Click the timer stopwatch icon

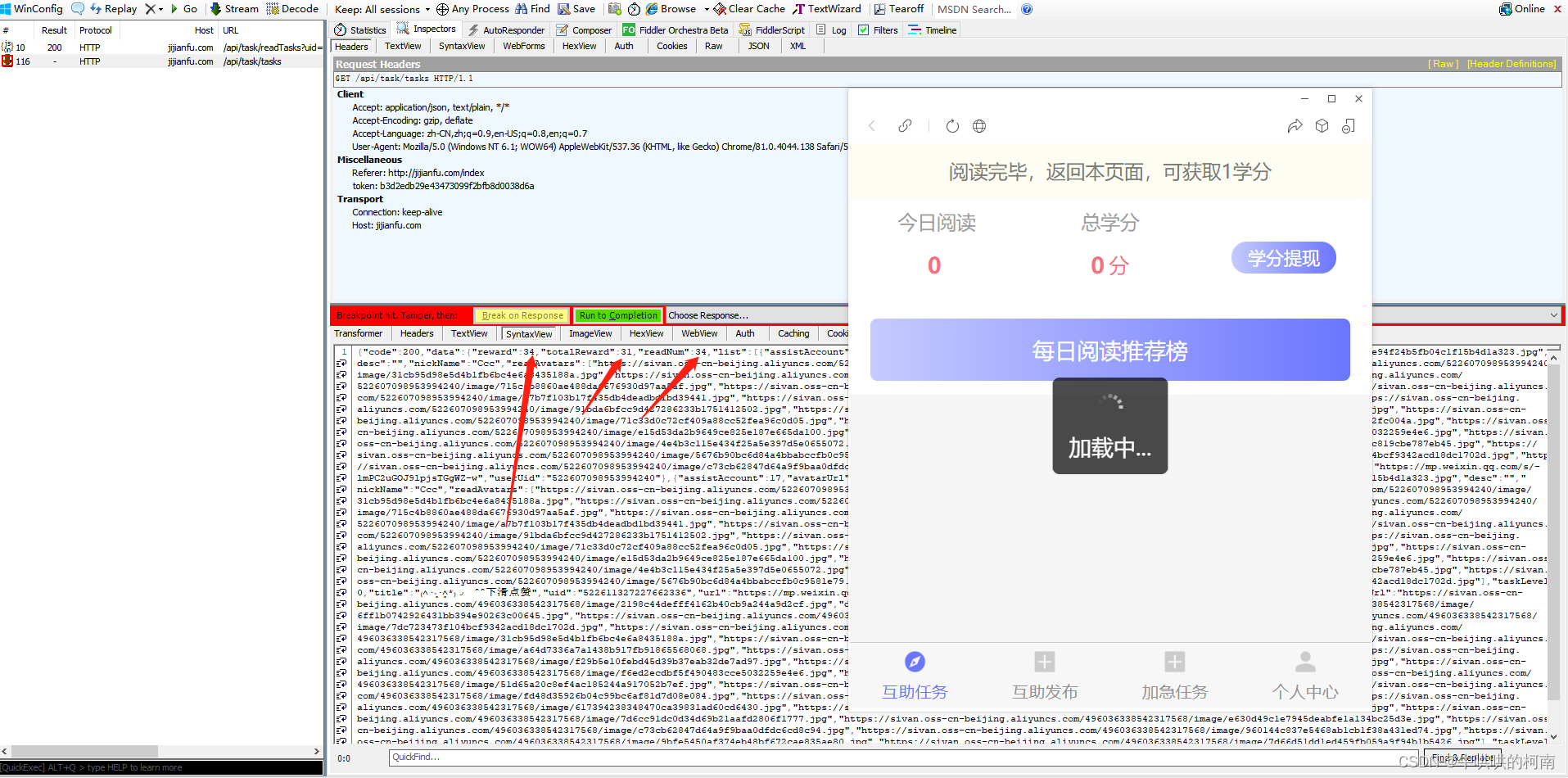(634, 9)
